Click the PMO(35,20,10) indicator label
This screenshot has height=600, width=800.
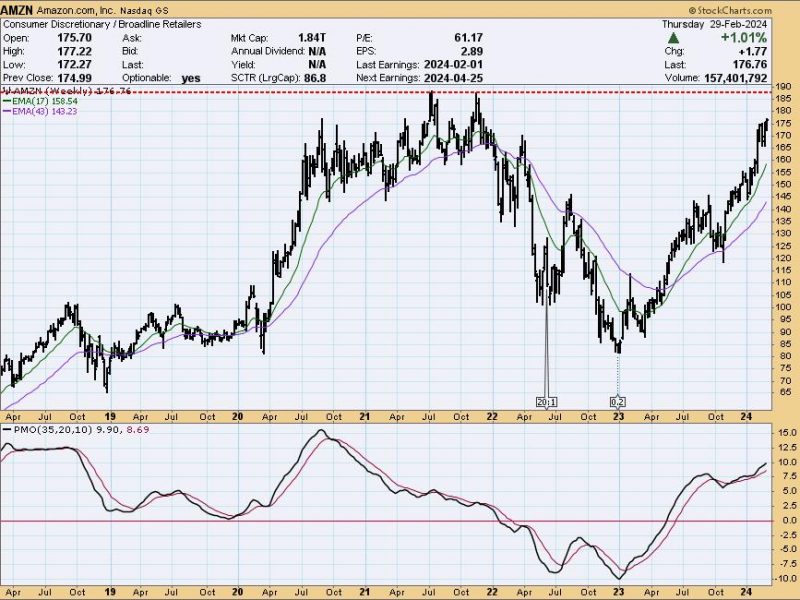pyautogui.click(x=54, y=430)
